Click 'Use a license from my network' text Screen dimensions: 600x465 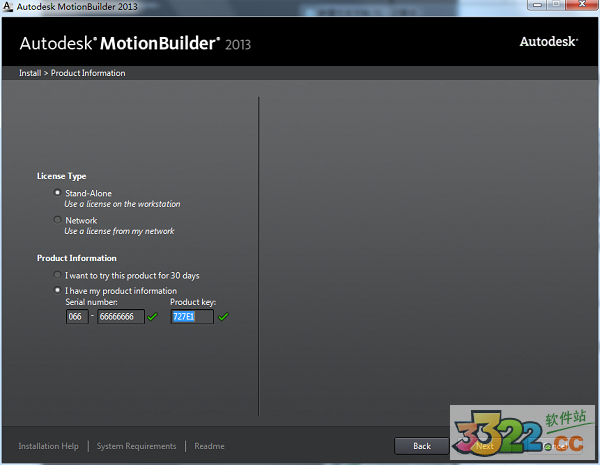[x=119, y=231]
